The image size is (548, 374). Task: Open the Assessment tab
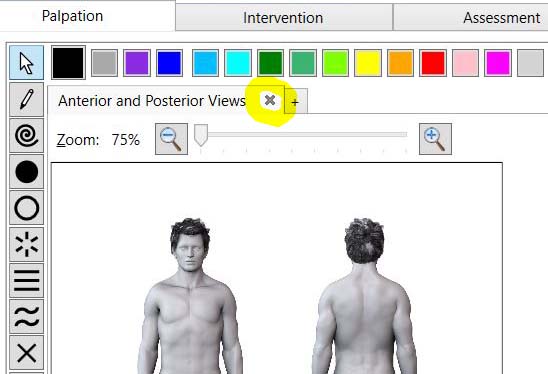pos(501,18)
